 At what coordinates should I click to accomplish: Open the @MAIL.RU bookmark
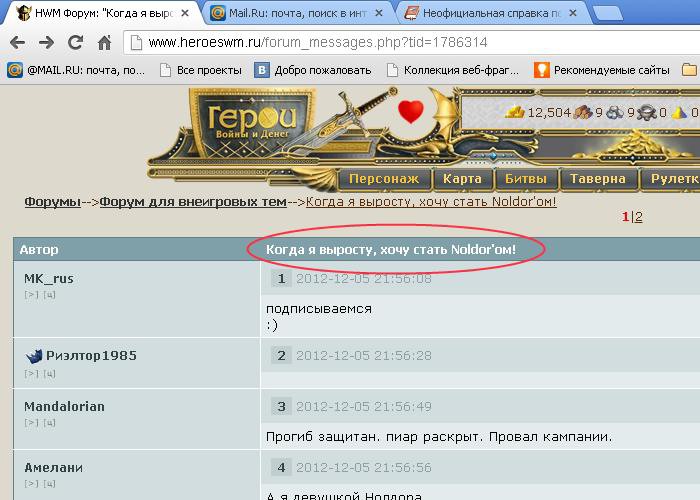76,70
